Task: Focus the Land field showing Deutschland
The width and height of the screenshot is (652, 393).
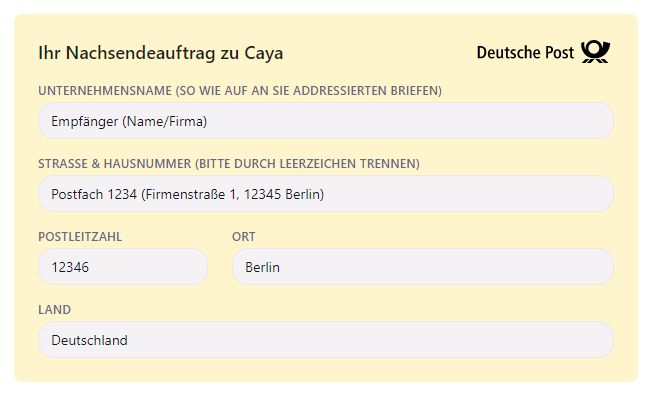Action: (x=326, y=340)
